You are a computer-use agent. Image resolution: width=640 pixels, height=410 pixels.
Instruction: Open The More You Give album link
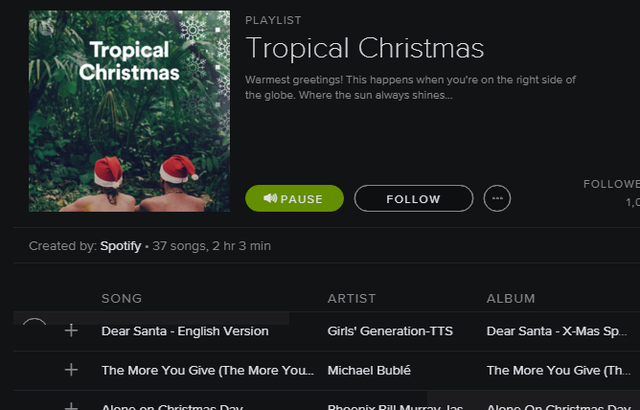tap(558, 370)
